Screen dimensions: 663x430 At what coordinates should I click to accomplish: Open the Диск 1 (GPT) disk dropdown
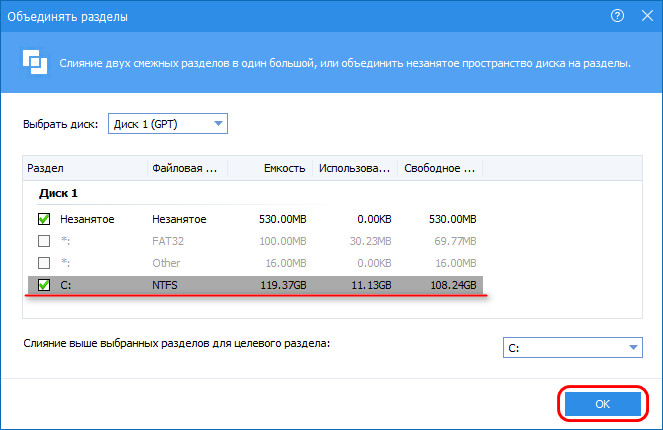pos(168,123)
